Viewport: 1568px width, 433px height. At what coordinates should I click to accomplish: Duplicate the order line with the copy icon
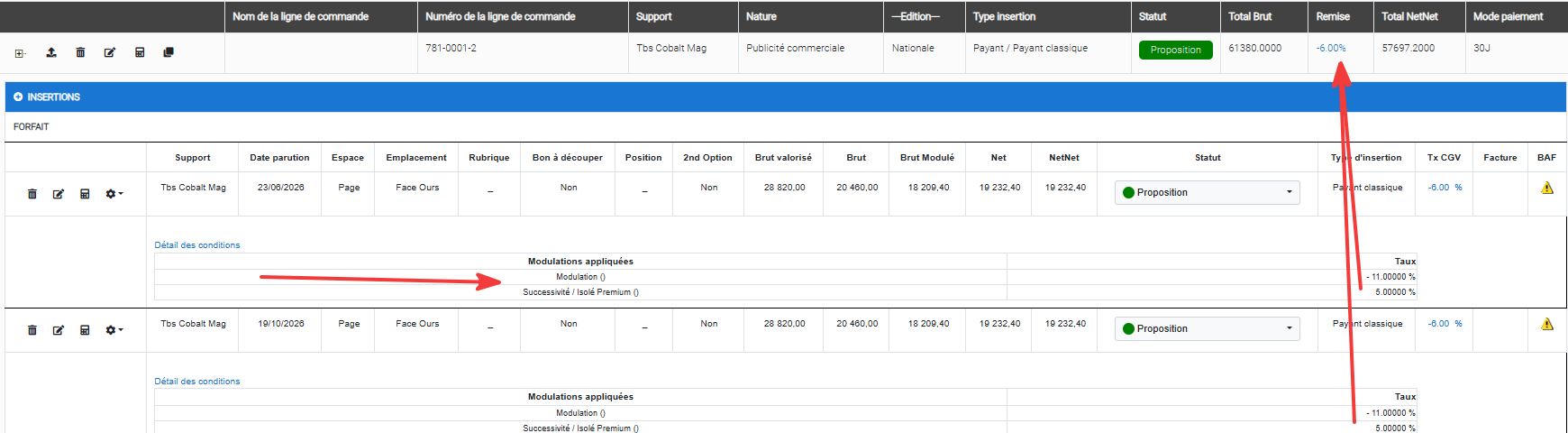169,52
